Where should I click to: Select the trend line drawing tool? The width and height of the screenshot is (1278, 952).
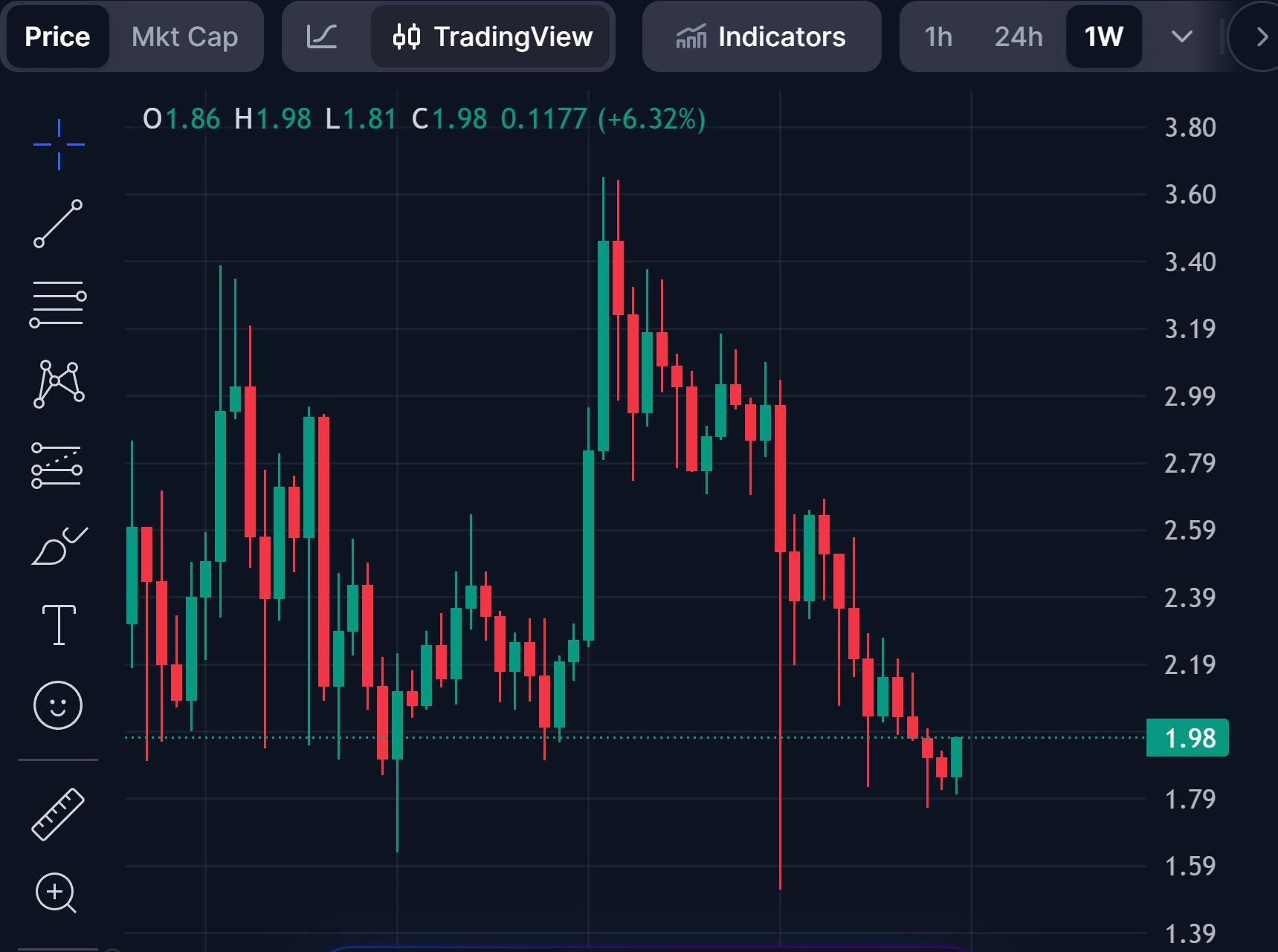pos(58,224)
